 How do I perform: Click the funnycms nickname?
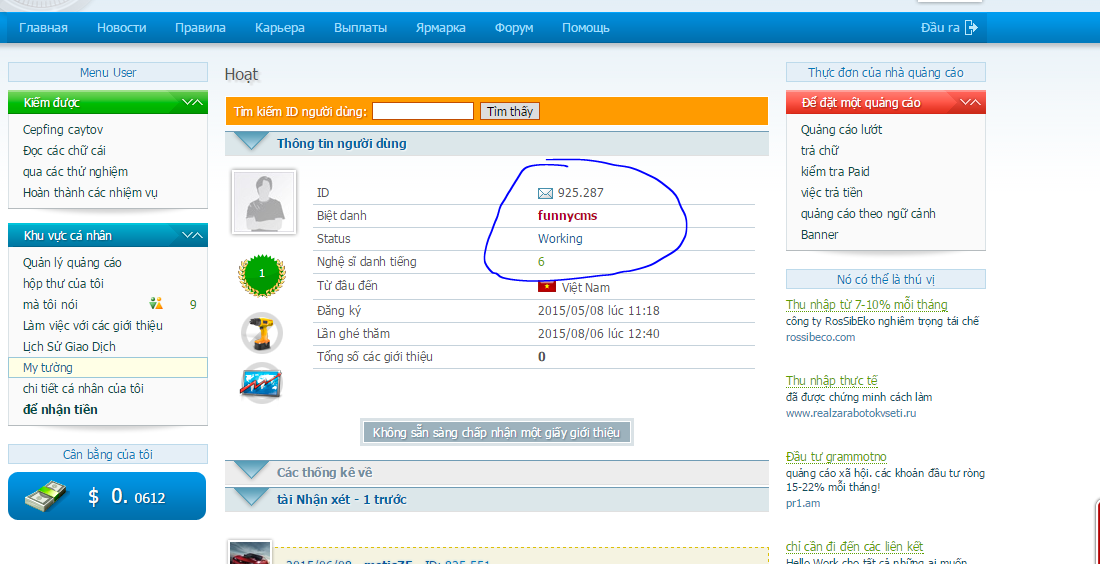(568, 216)
